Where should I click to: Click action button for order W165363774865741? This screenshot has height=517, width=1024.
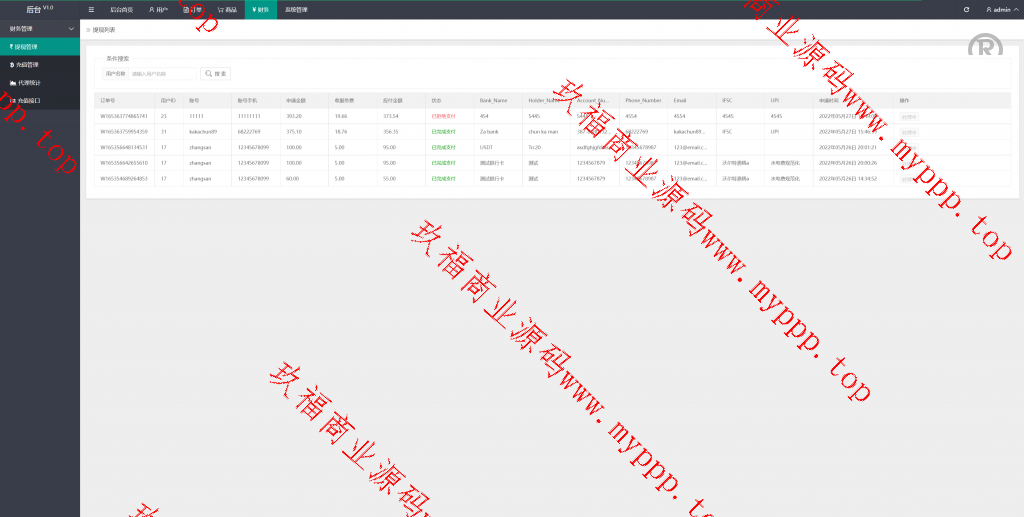pyautogui.click(x=908, y=117)
